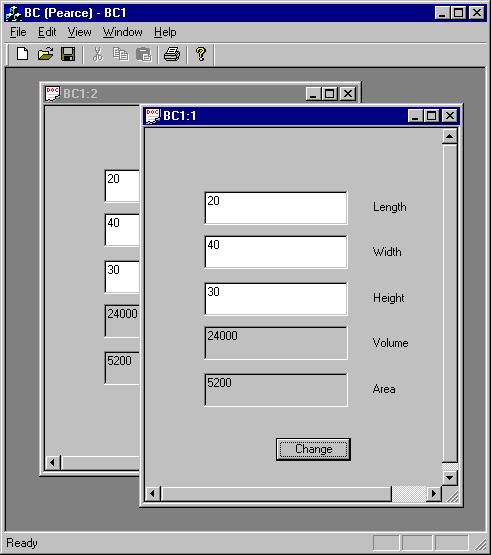Viewport: 491px width, 555px height.
Task: Maximize the BC1:2 child window
Action: tap(330, 94)
